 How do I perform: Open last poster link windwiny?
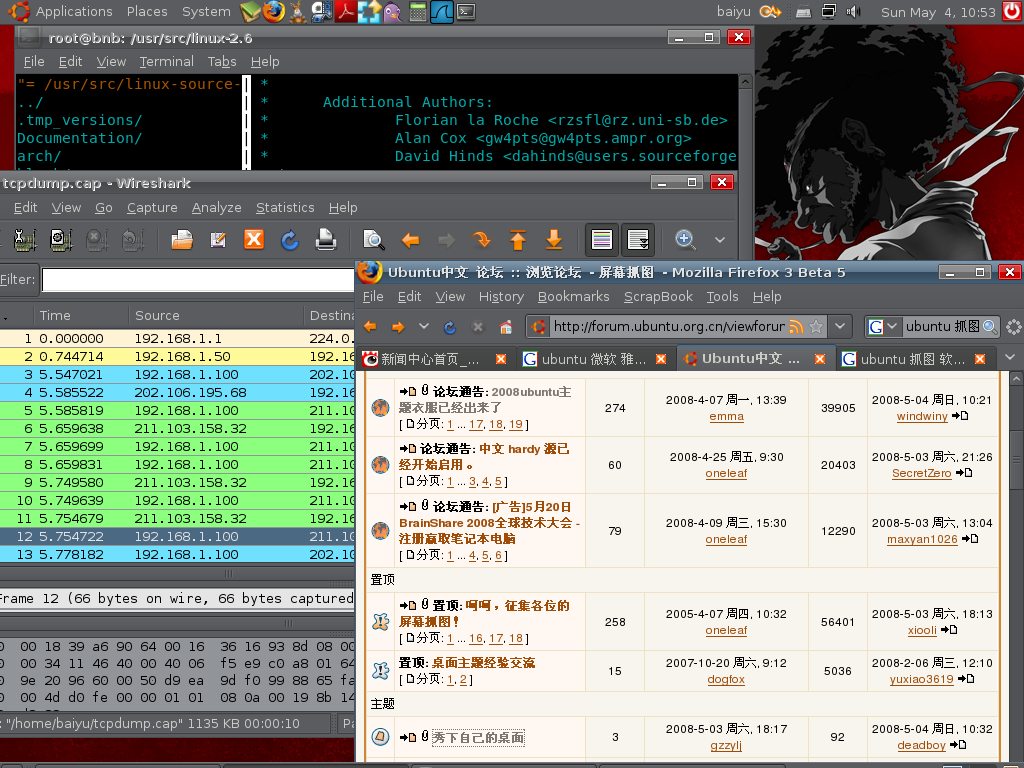921,416
